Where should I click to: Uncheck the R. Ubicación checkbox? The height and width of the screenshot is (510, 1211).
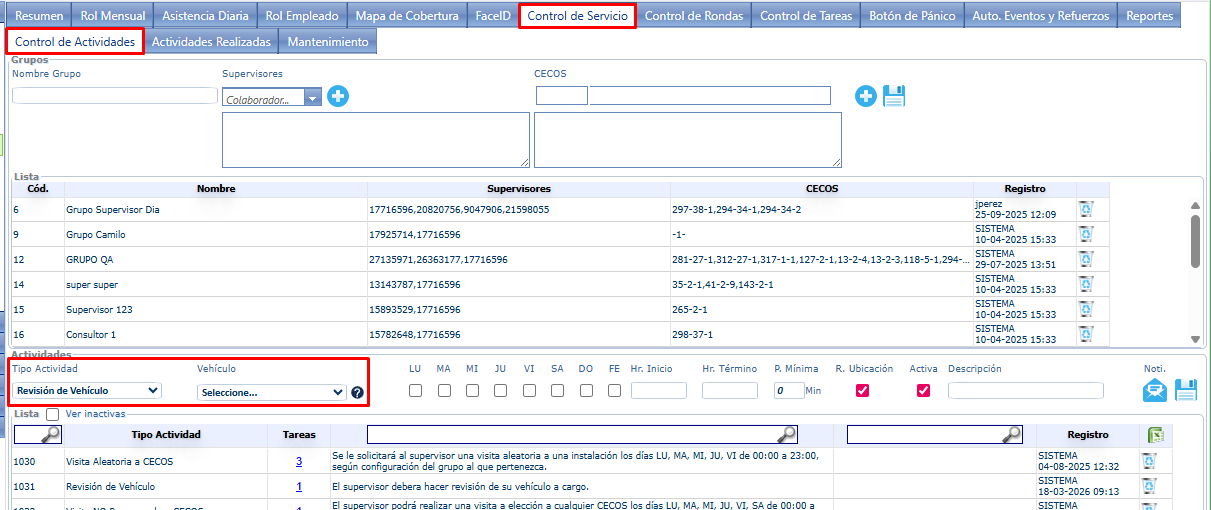[x=863, y=391]
